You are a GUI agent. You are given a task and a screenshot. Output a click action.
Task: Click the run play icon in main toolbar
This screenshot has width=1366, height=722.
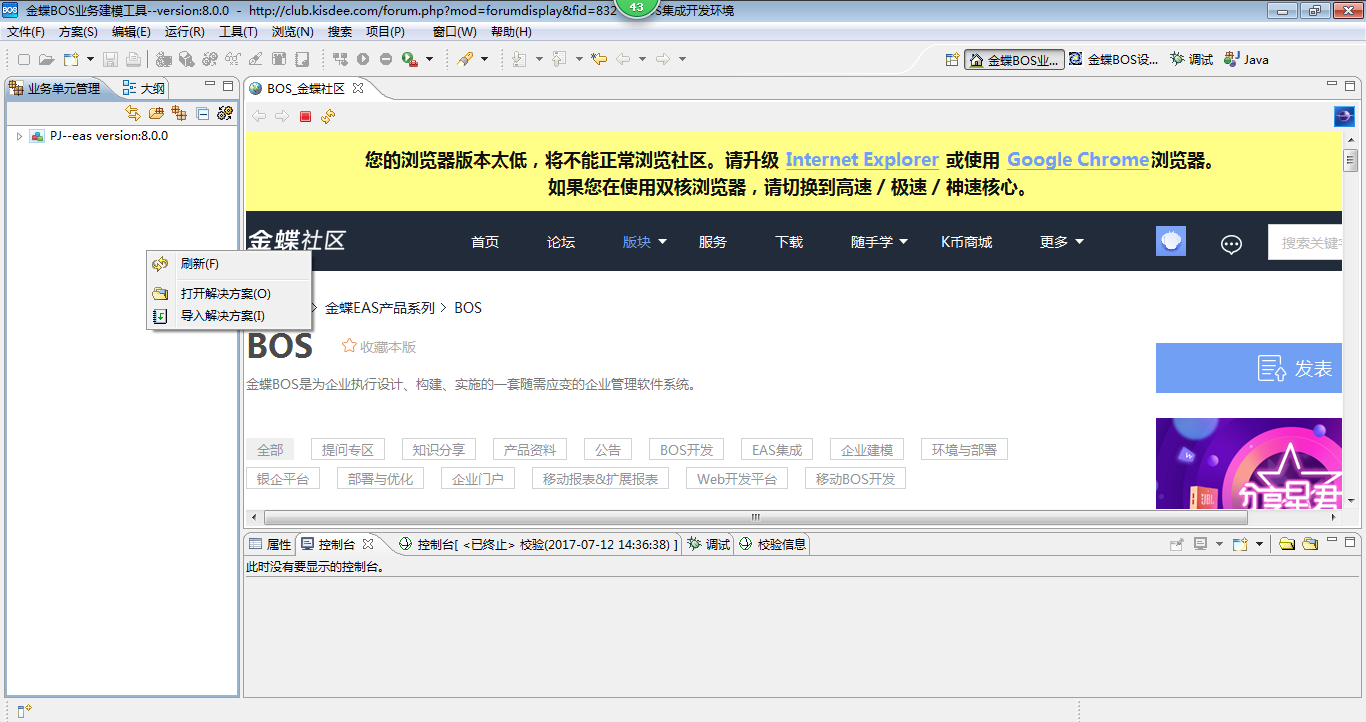[x=363, y=59]
